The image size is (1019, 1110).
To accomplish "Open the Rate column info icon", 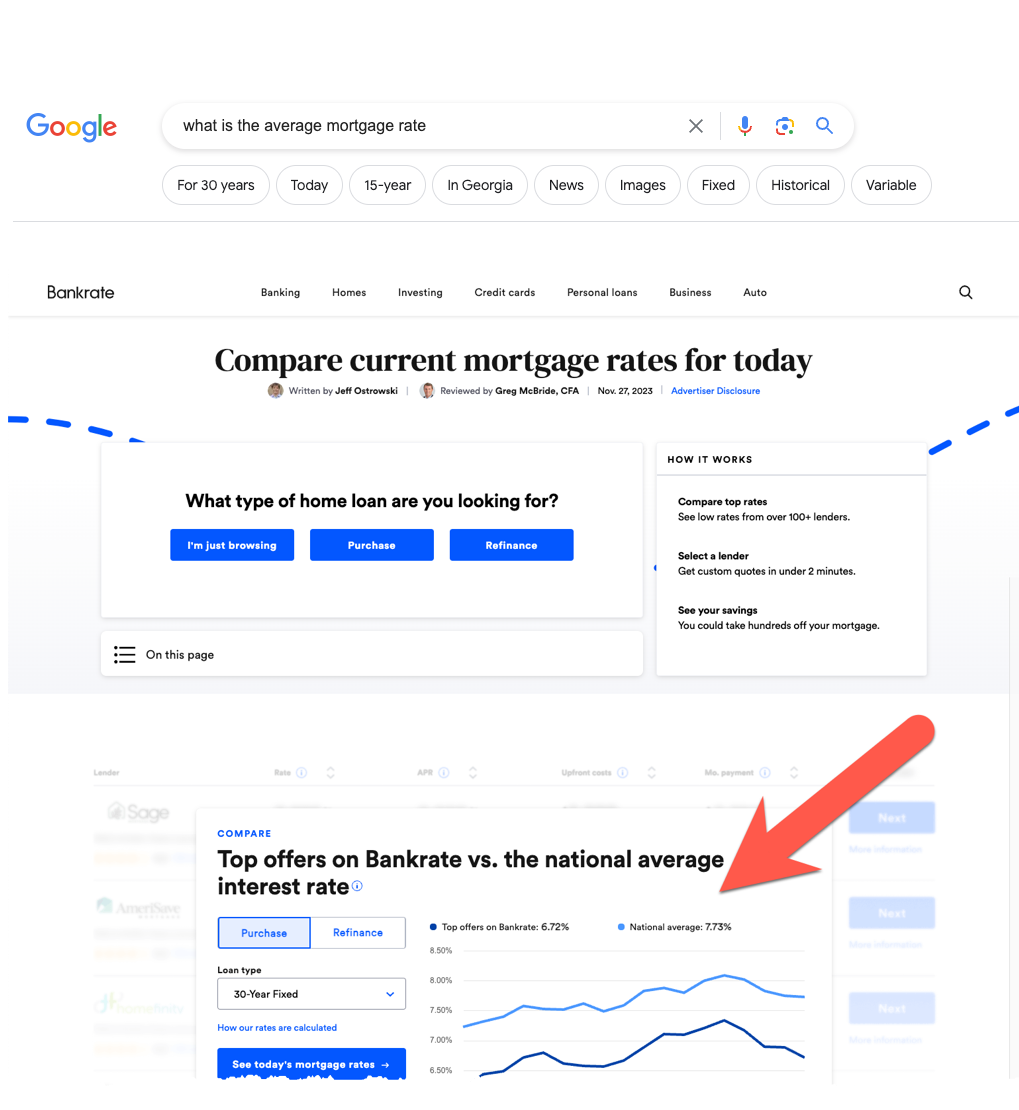I will tap(304, 772).
